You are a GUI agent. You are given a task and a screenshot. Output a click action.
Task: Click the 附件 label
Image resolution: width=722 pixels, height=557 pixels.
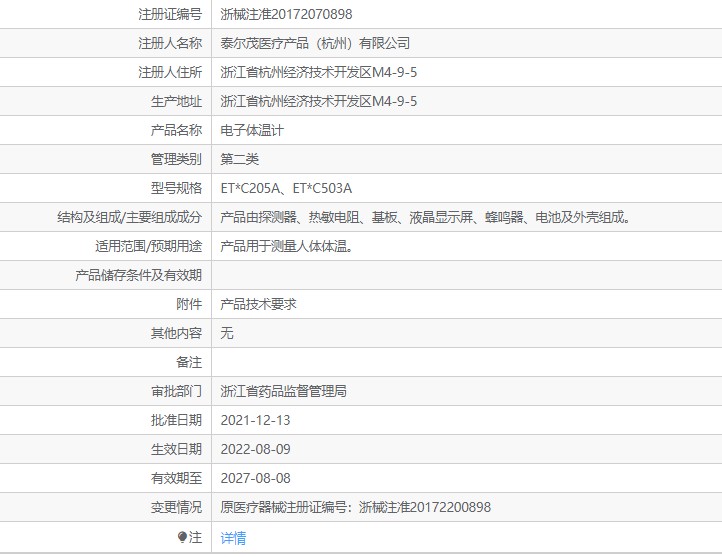coord(189,304)
